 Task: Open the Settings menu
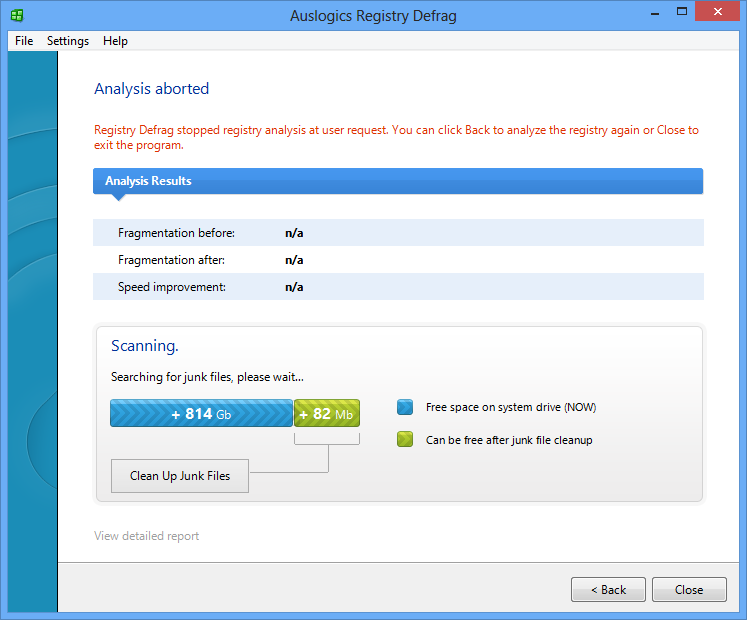pyautogui.click(x=68, y=41)
